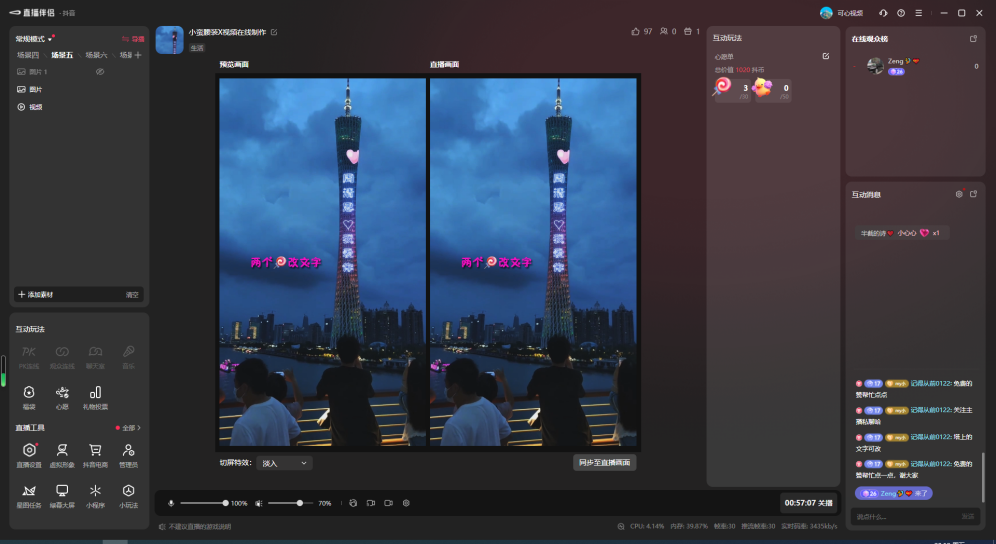Click viewer Zeng in audience ranking

915,65
